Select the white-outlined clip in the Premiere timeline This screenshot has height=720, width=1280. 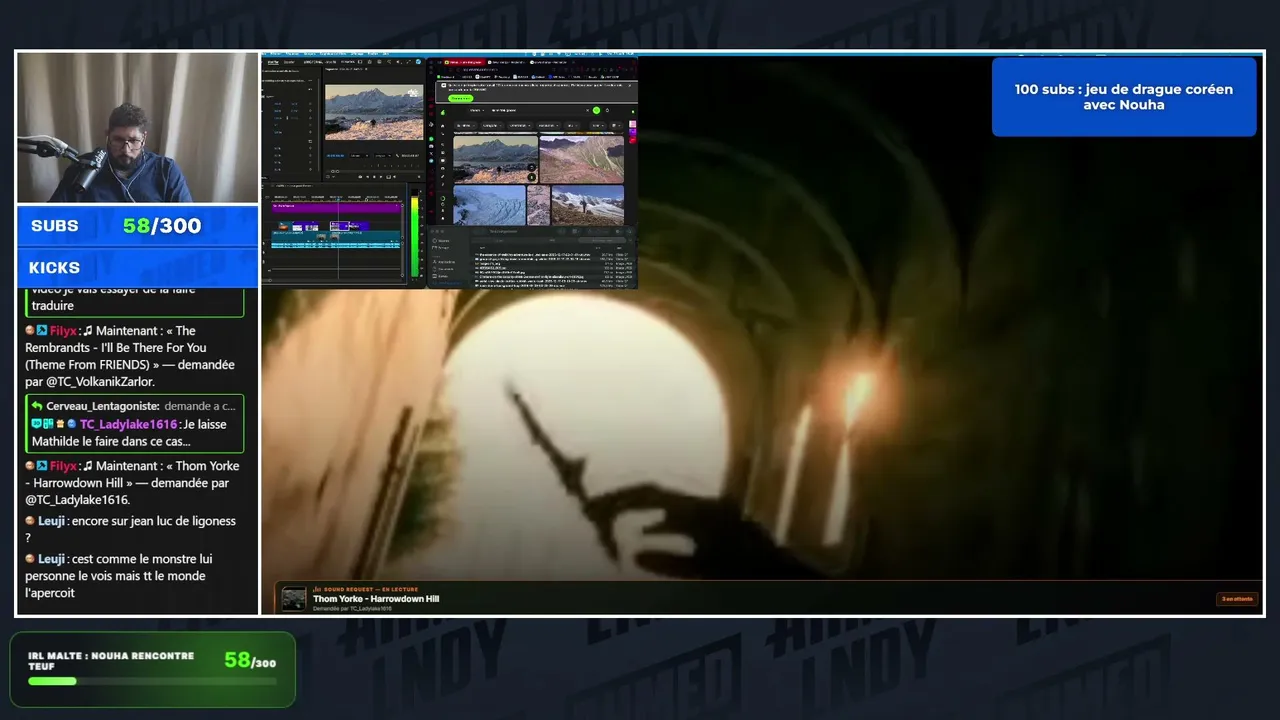[340, 226]
